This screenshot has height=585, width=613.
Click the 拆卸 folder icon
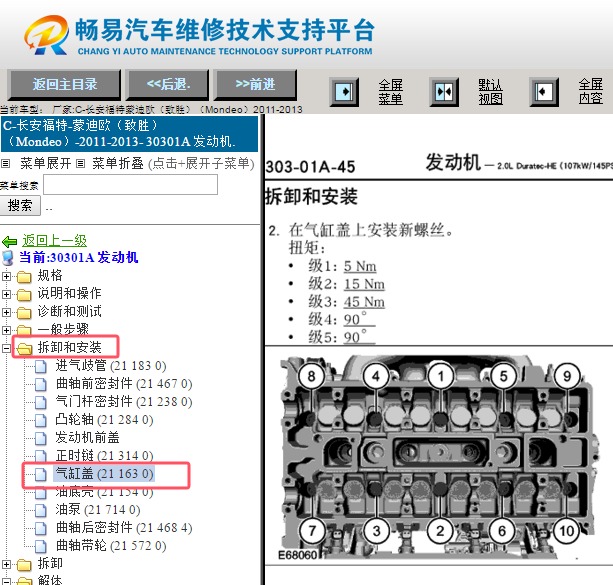pyautogui.click(x=24, y=565)
